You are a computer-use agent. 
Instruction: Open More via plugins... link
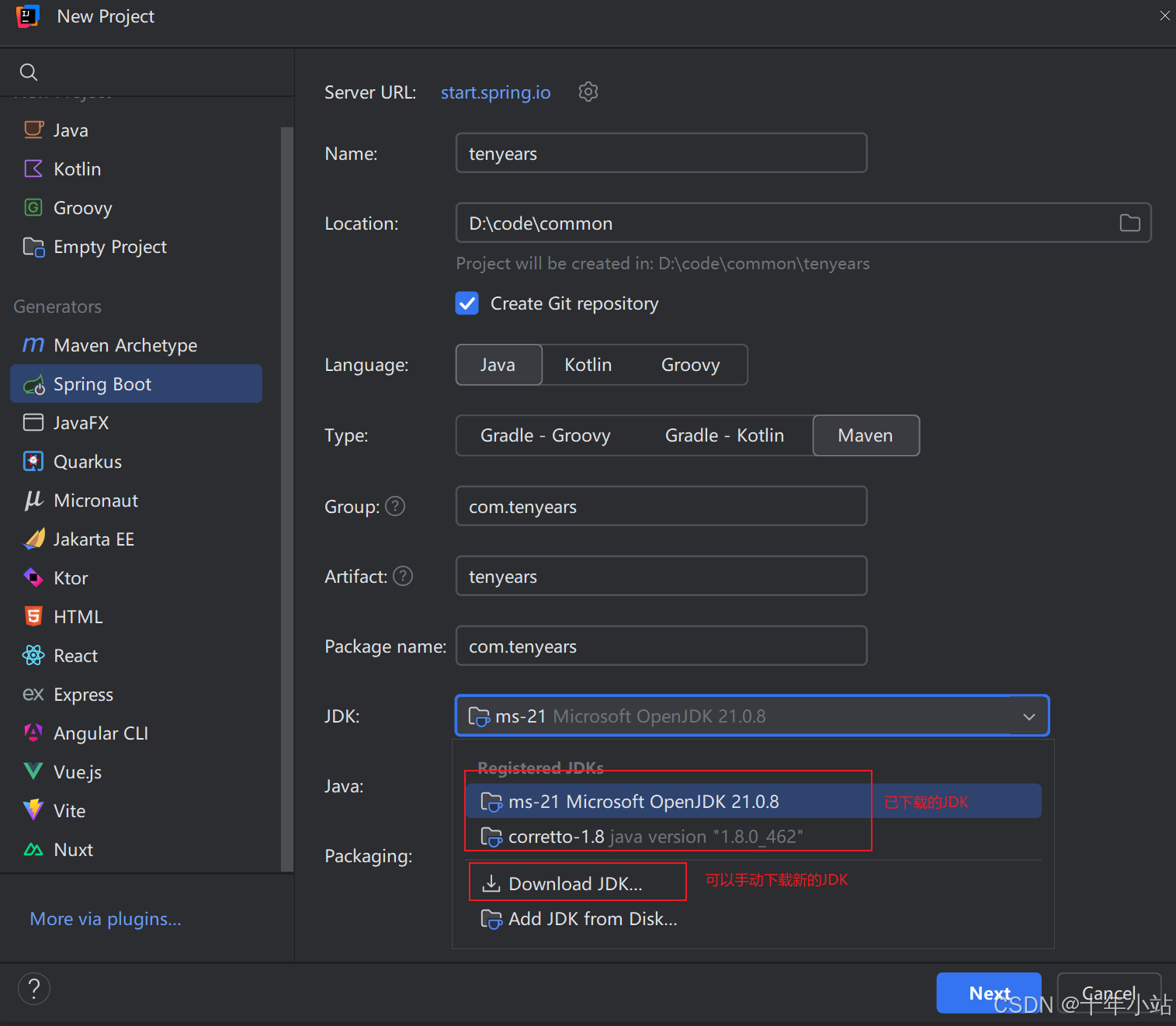click(106, 919)
